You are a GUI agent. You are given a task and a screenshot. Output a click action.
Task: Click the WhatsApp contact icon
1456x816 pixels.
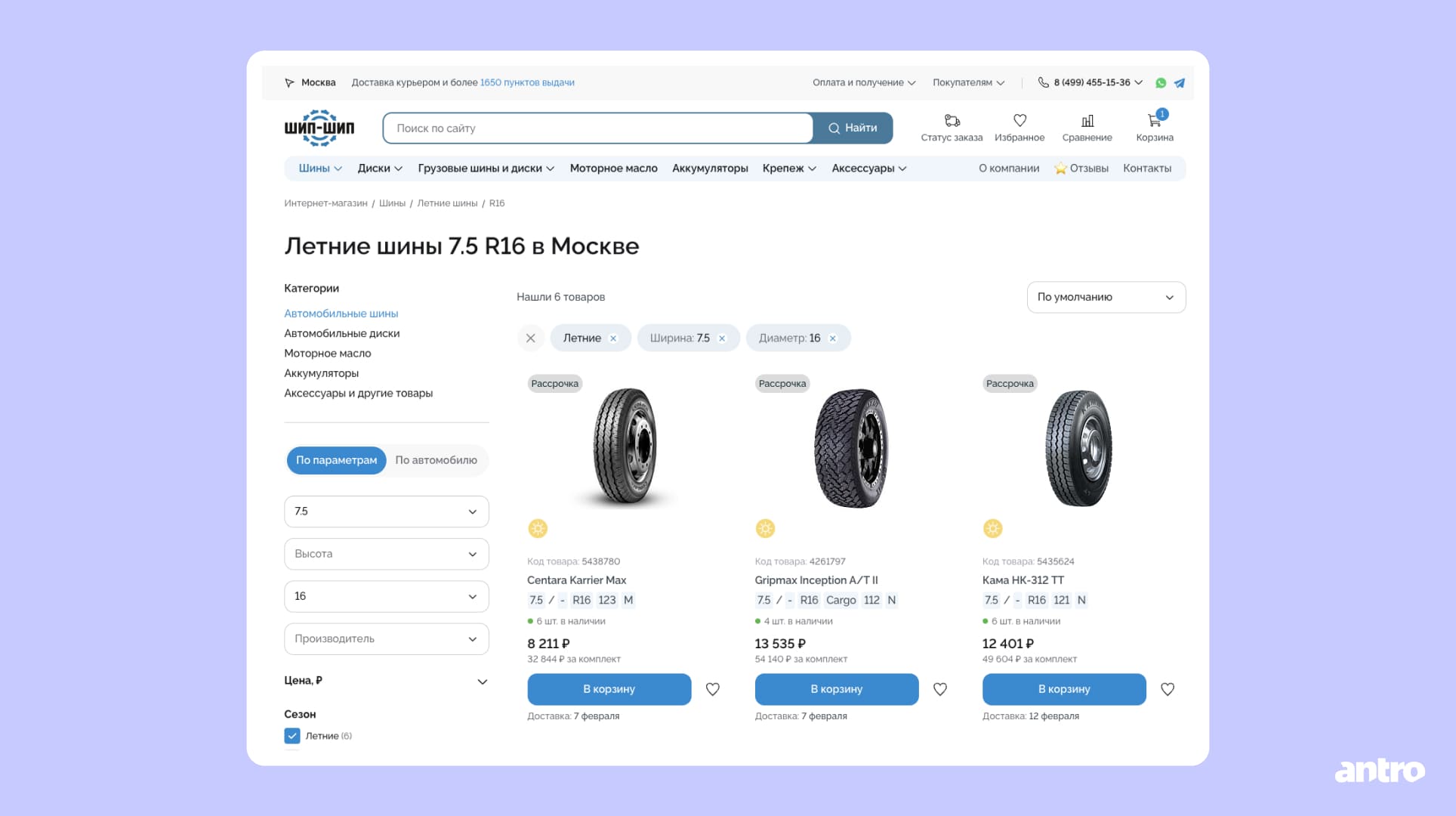tap(1161, 83)
